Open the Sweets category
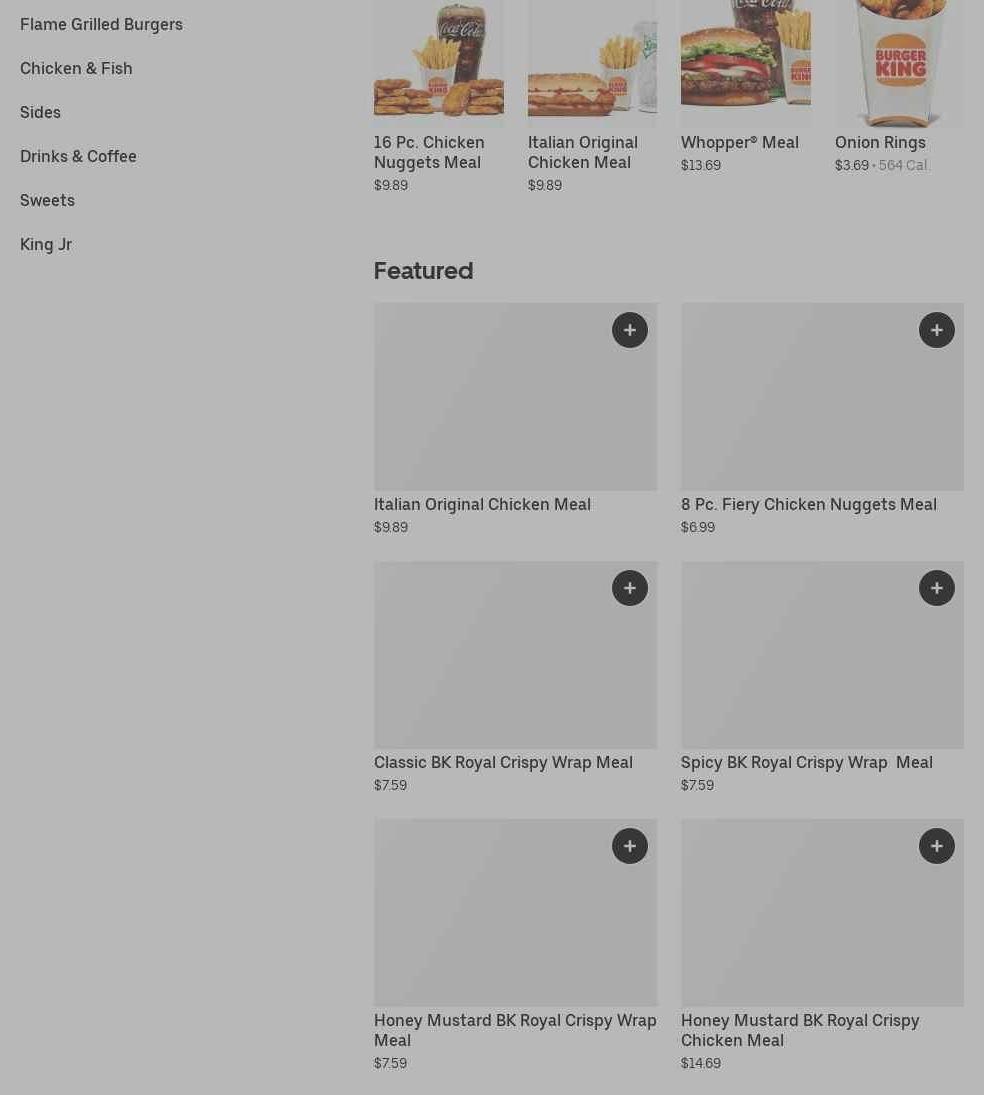 click(47, 200)
